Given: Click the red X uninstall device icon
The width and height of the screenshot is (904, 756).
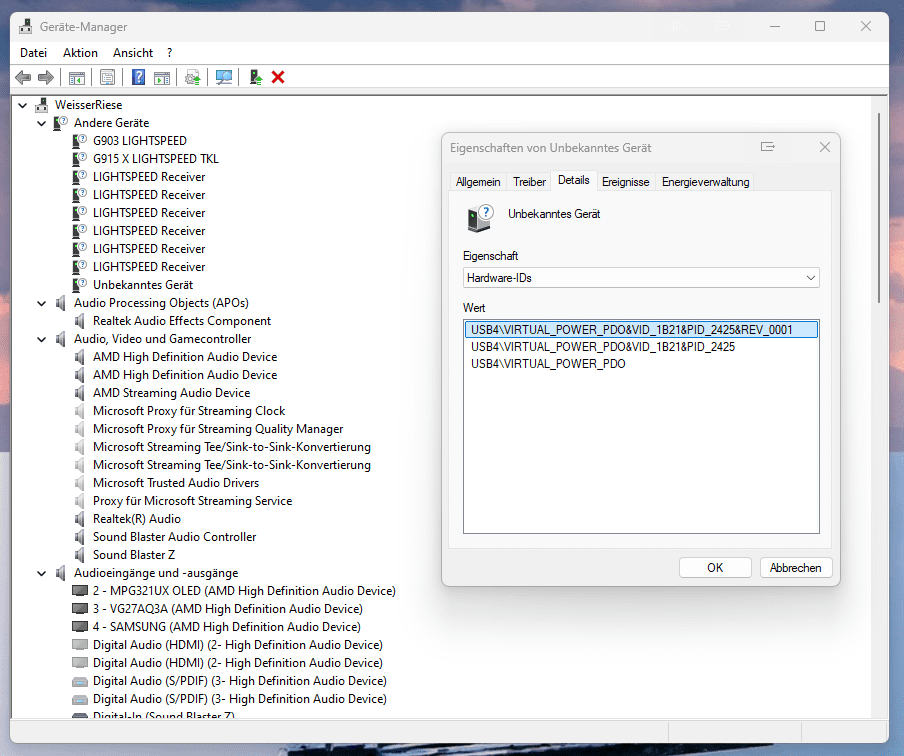Looking at the screenshot, I should point(278,77).
